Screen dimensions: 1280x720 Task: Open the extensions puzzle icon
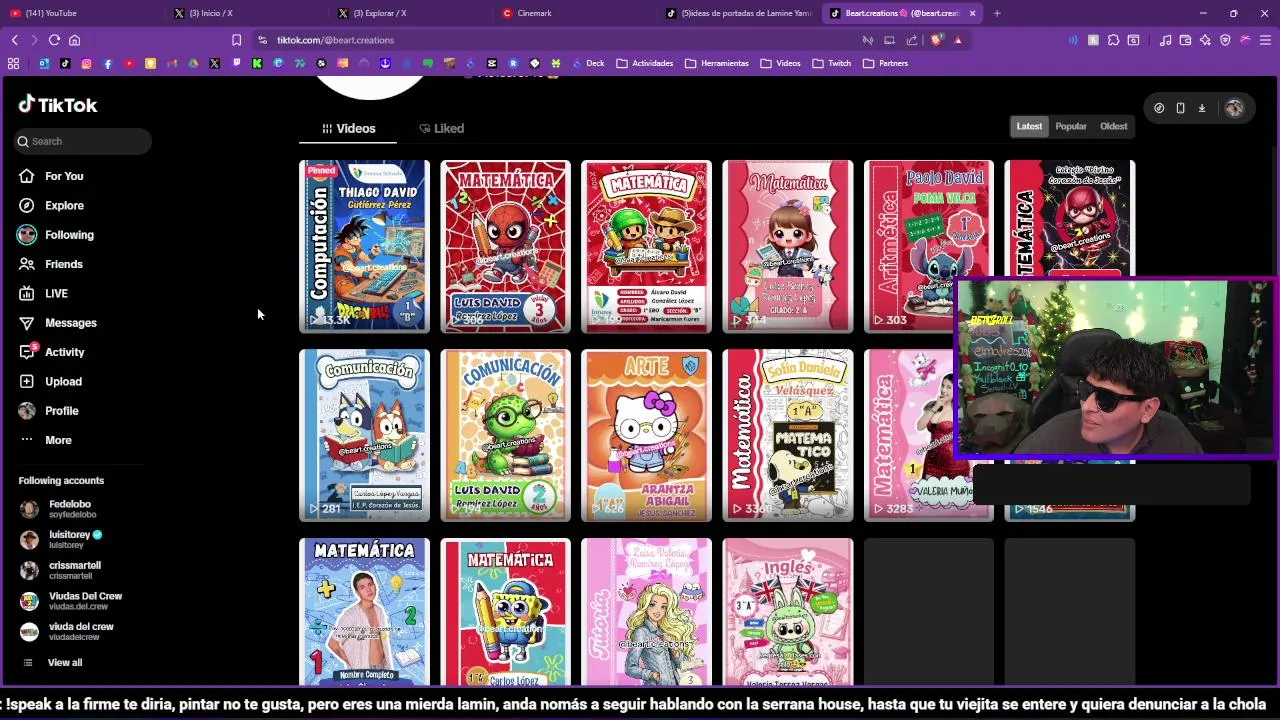coord(1113,40)
